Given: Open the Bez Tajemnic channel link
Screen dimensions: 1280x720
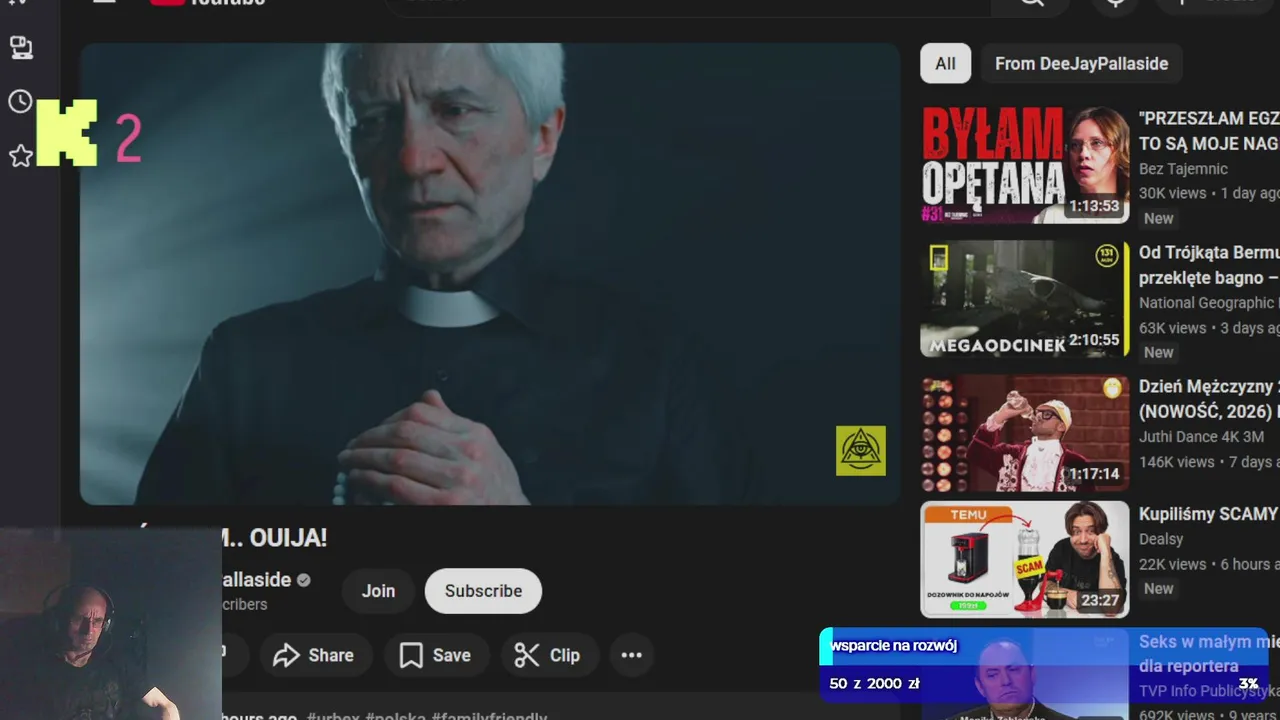Looking at the screenshot, I should pyautogui.click(x=1183, y=169).
